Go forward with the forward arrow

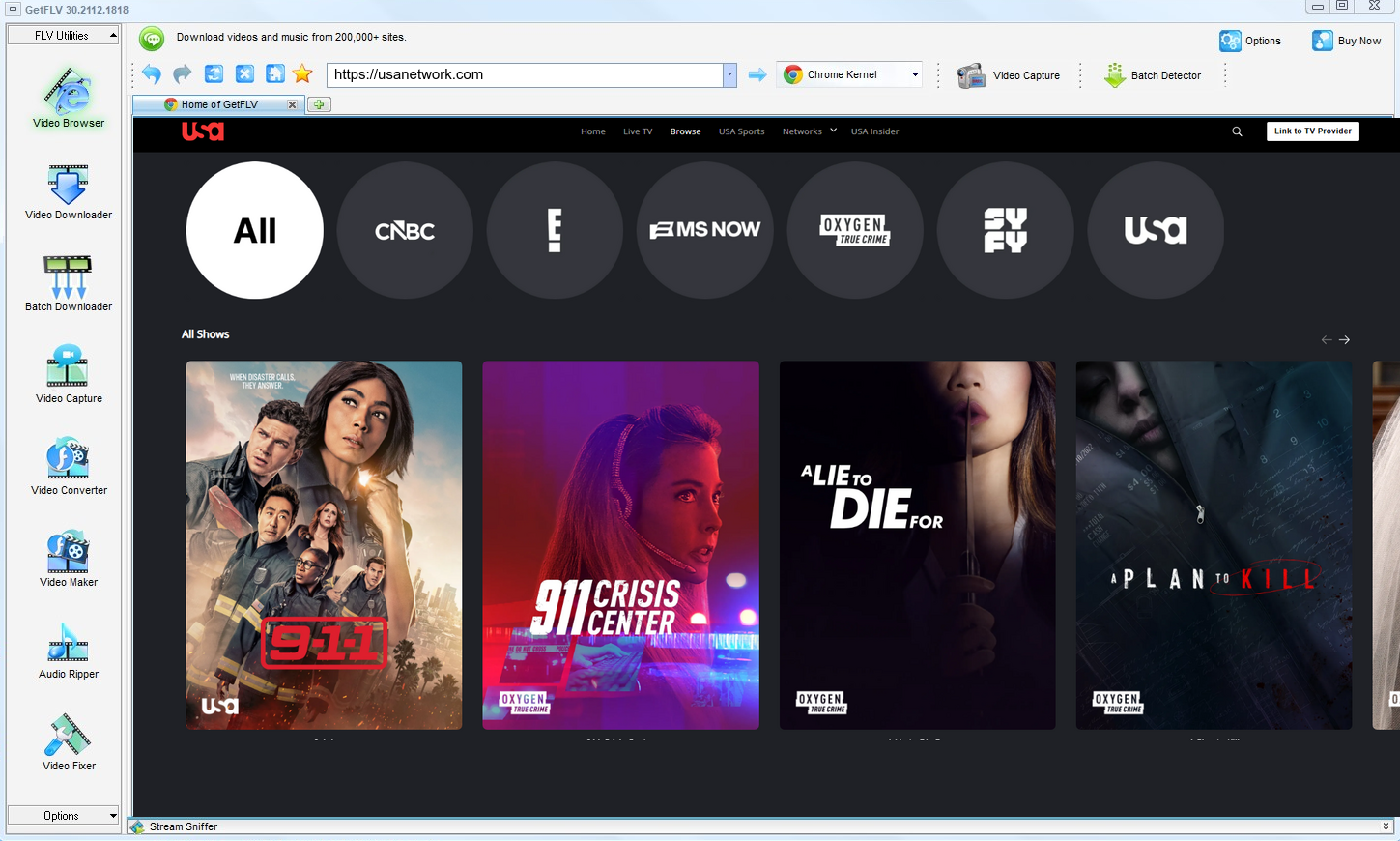coord(183,74)
